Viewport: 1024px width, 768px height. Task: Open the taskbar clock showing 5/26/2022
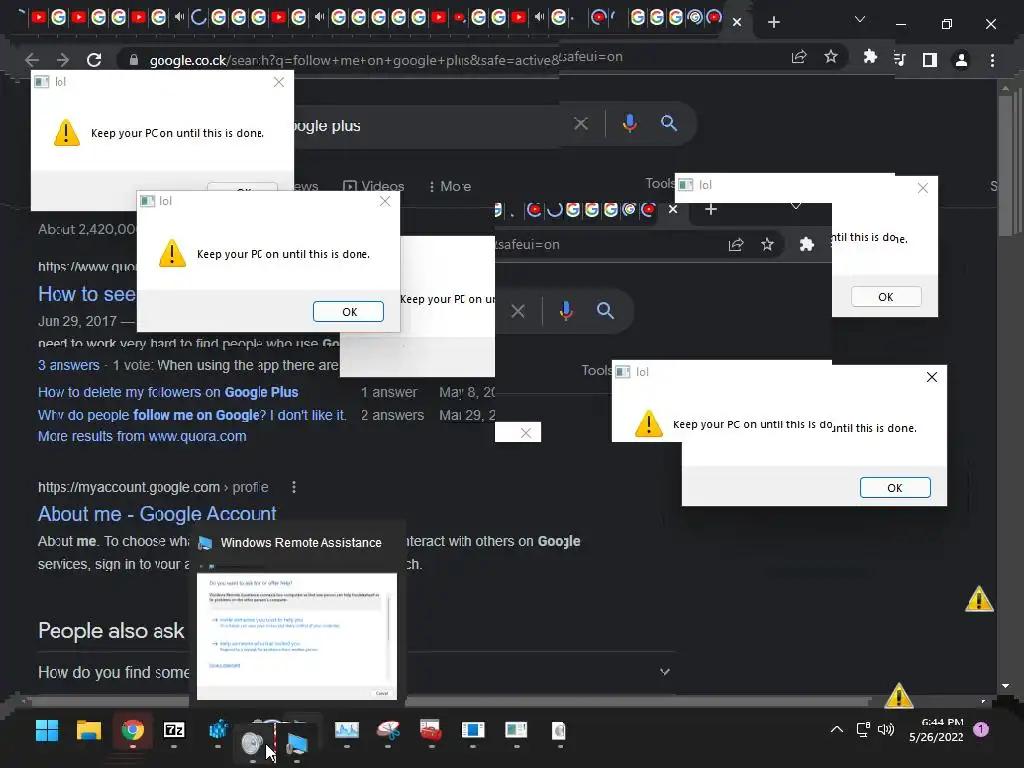(x=936, y=730)
